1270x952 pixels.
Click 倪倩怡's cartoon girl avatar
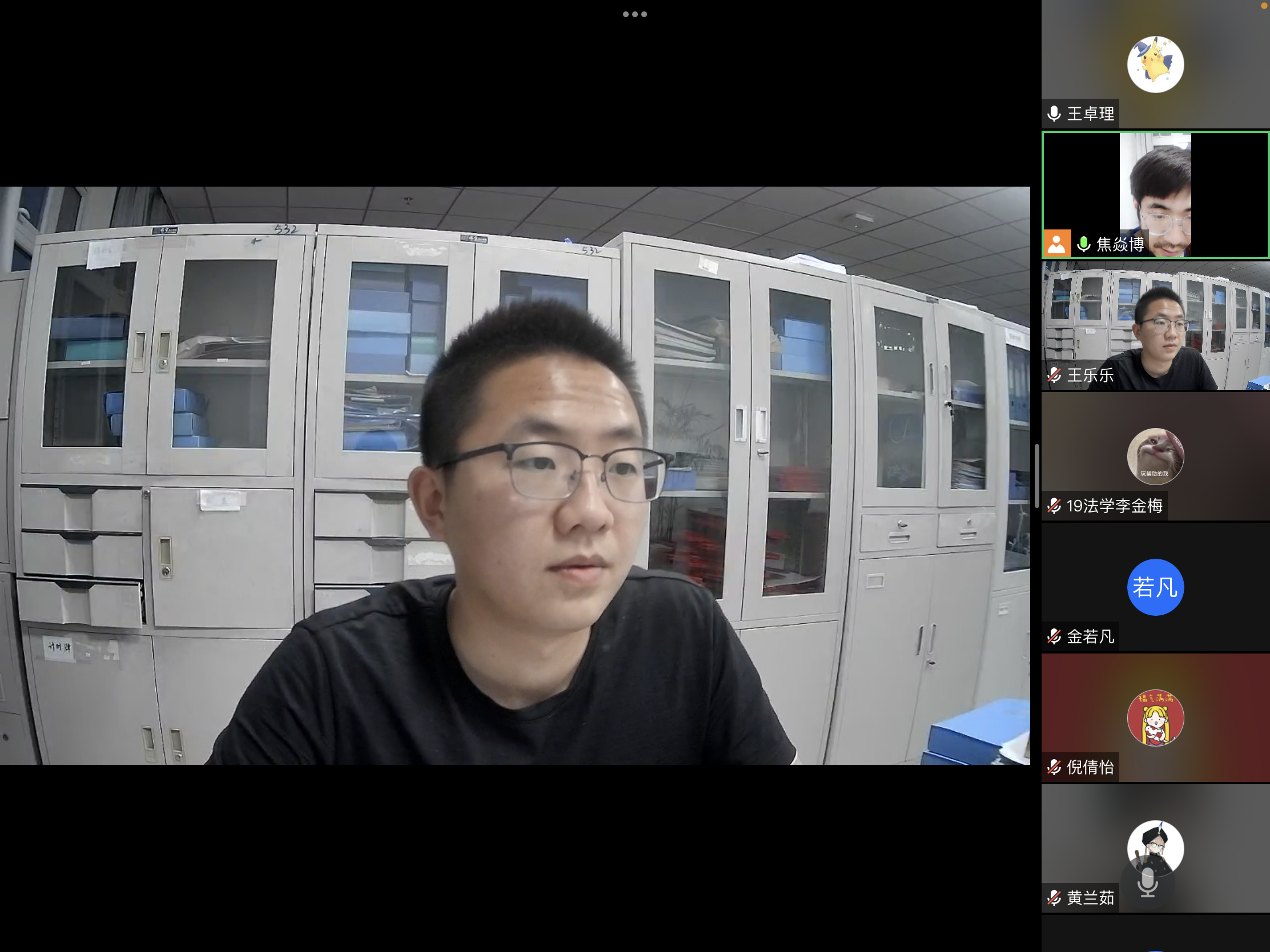(x=1155, y=718)
